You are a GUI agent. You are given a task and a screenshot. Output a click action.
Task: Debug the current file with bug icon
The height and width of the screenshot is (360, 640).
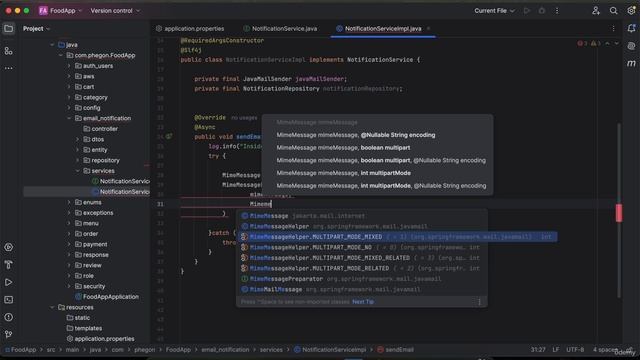(x=542, y=11)
